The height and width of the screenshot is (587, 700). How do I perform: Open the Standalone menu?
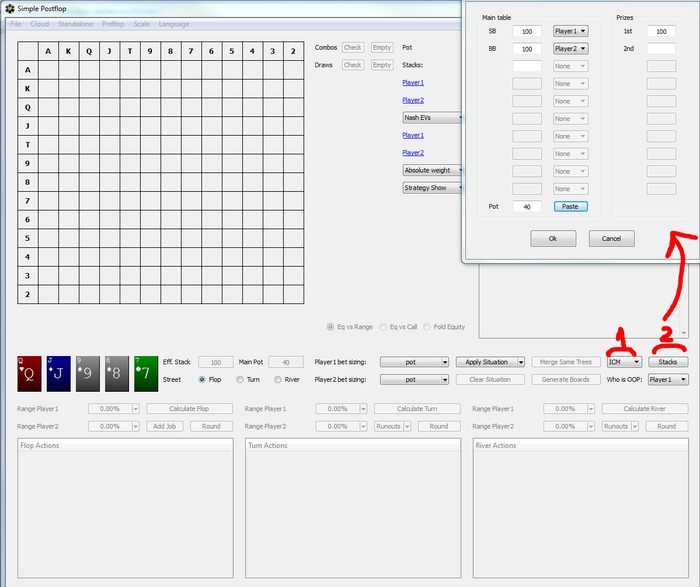75,24
